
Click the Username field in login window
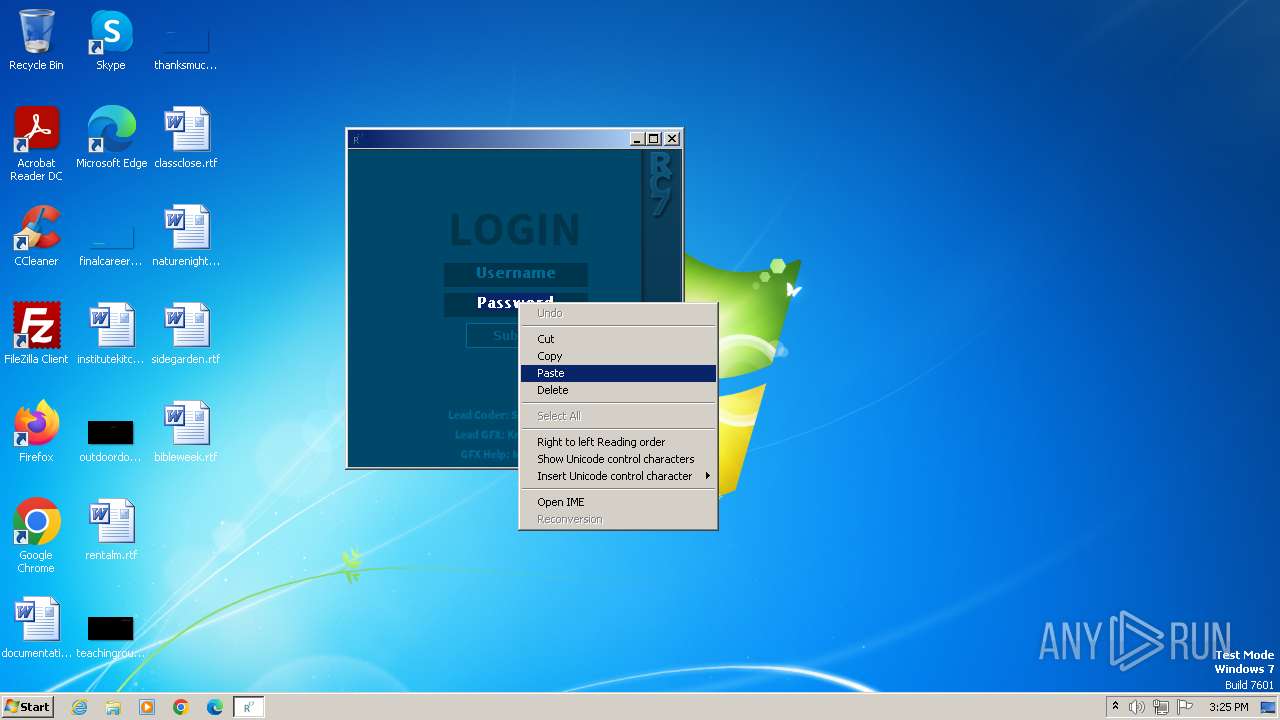click(x=516, y=273)
